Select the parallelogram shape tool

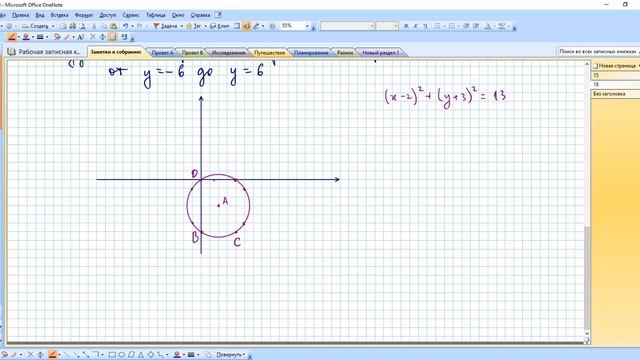[131, 355]
